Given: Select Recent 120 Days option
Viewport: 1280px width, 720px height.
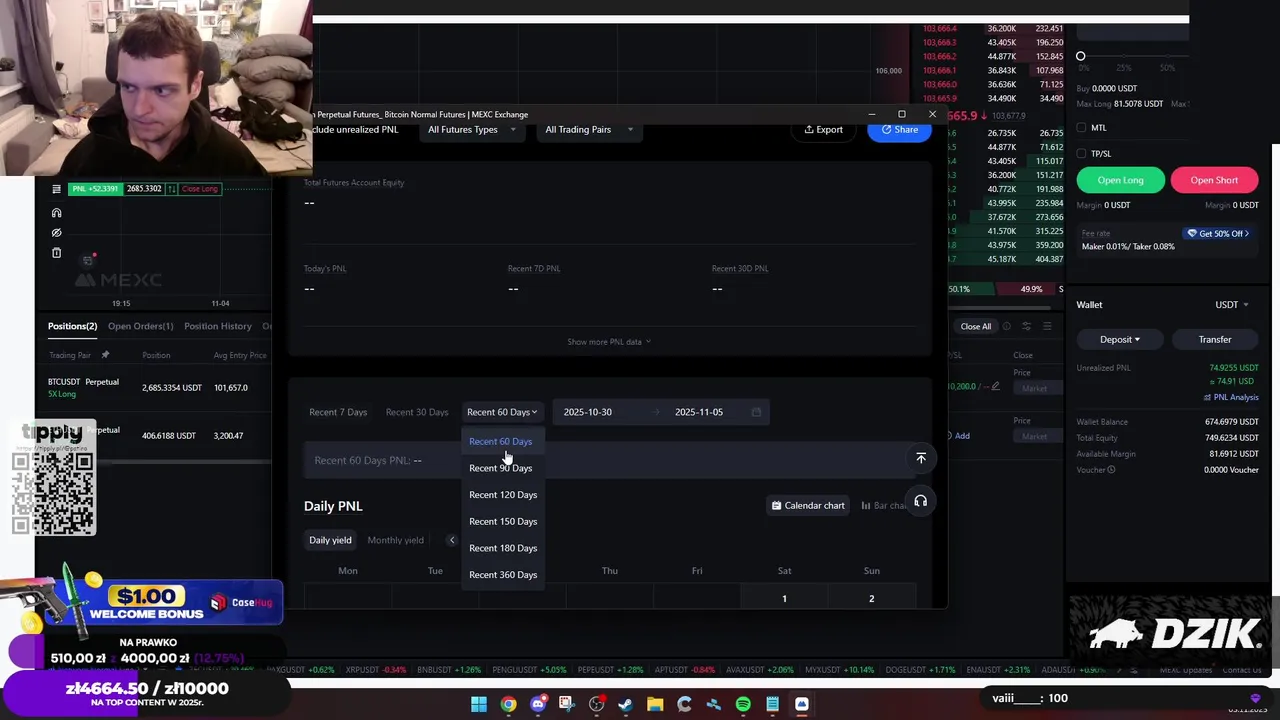Looking at the screenshot, I should [x=503, y=495].
